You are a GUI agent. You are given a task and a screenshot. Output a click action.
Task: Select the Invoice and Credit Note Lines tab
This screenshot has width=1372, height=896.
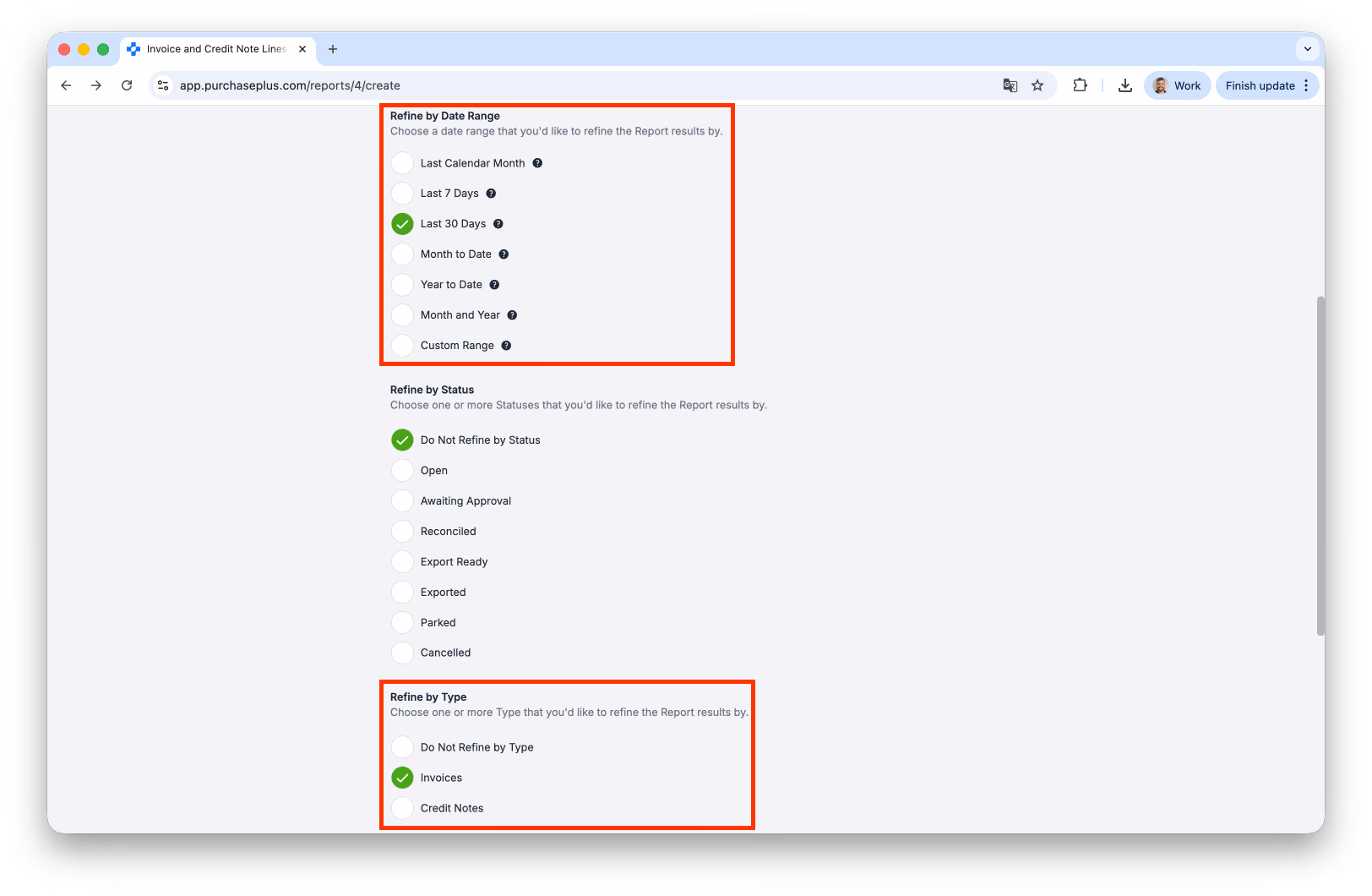pos(218,49)
